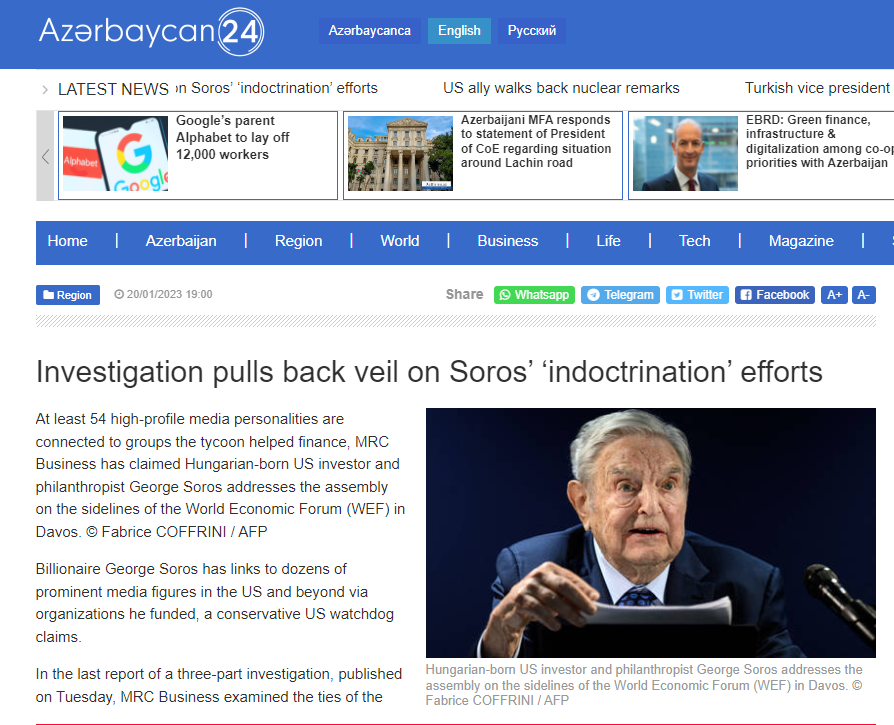Open 'EBRD: Green finance, infrastructure' headline
Screen dimensions: 894x725
coord(819,141)
